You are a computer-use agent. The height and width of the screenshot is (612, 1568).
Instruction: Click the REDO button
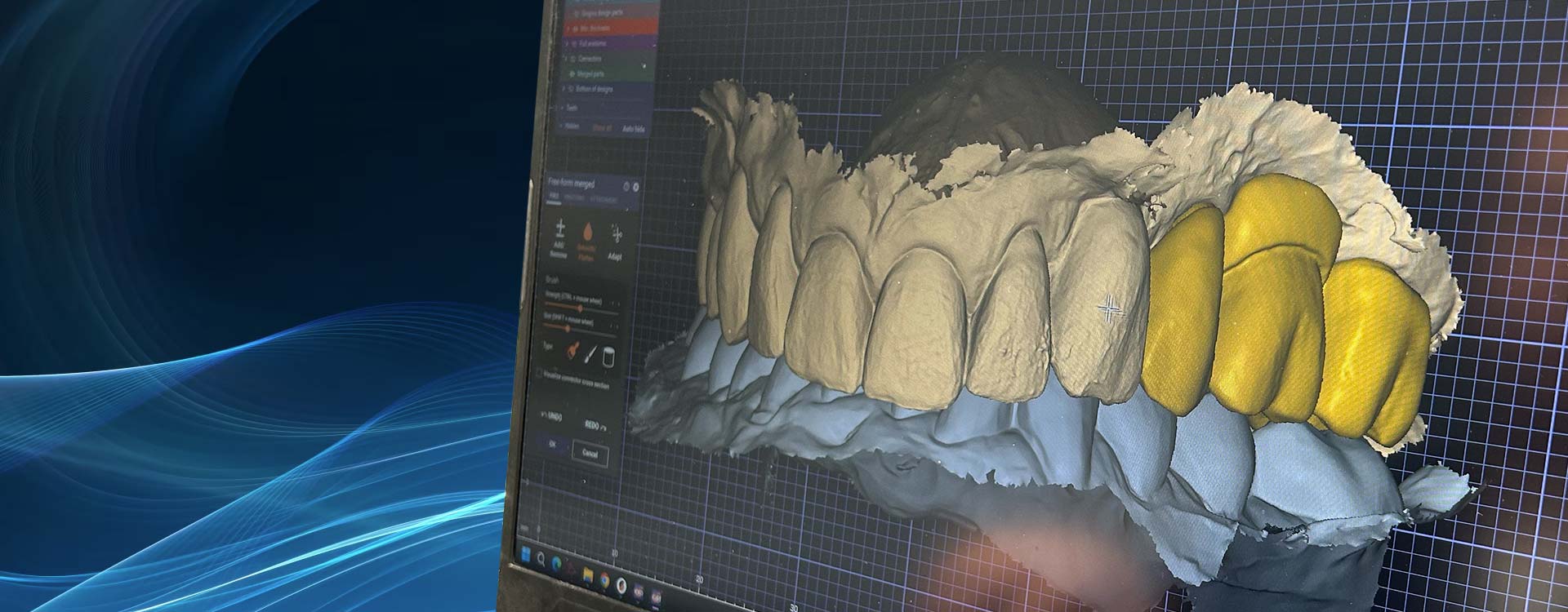[596, 425]
